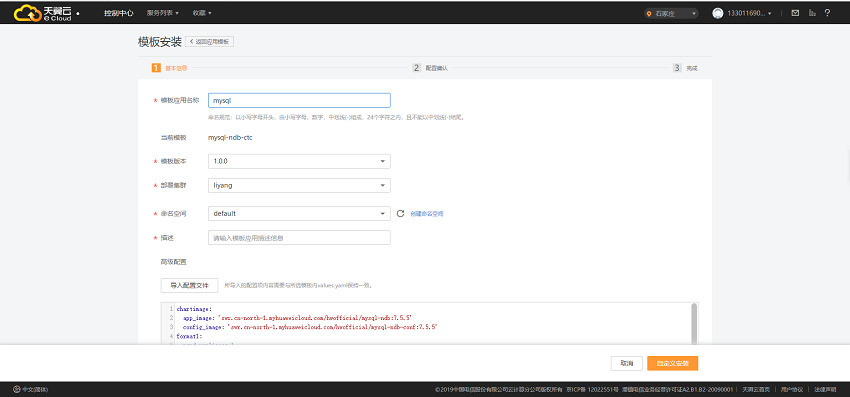850x397 pixels.
Task: Click the globe language icon in footer
Action: click(17, 389)
